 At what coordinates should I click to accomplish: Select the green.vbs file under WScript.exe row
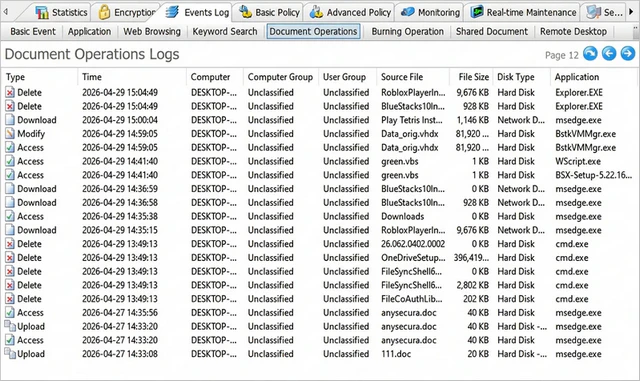tap(399, 161)
